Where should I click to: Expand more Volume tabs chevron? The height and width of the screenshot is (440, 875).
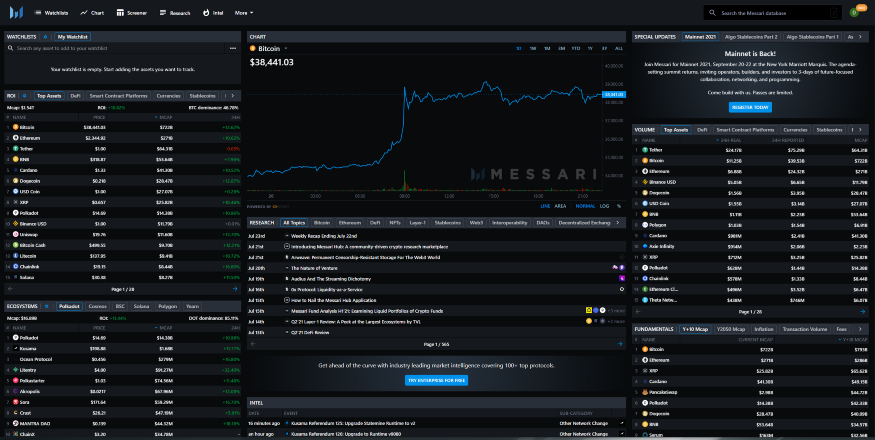click(862, 130)
